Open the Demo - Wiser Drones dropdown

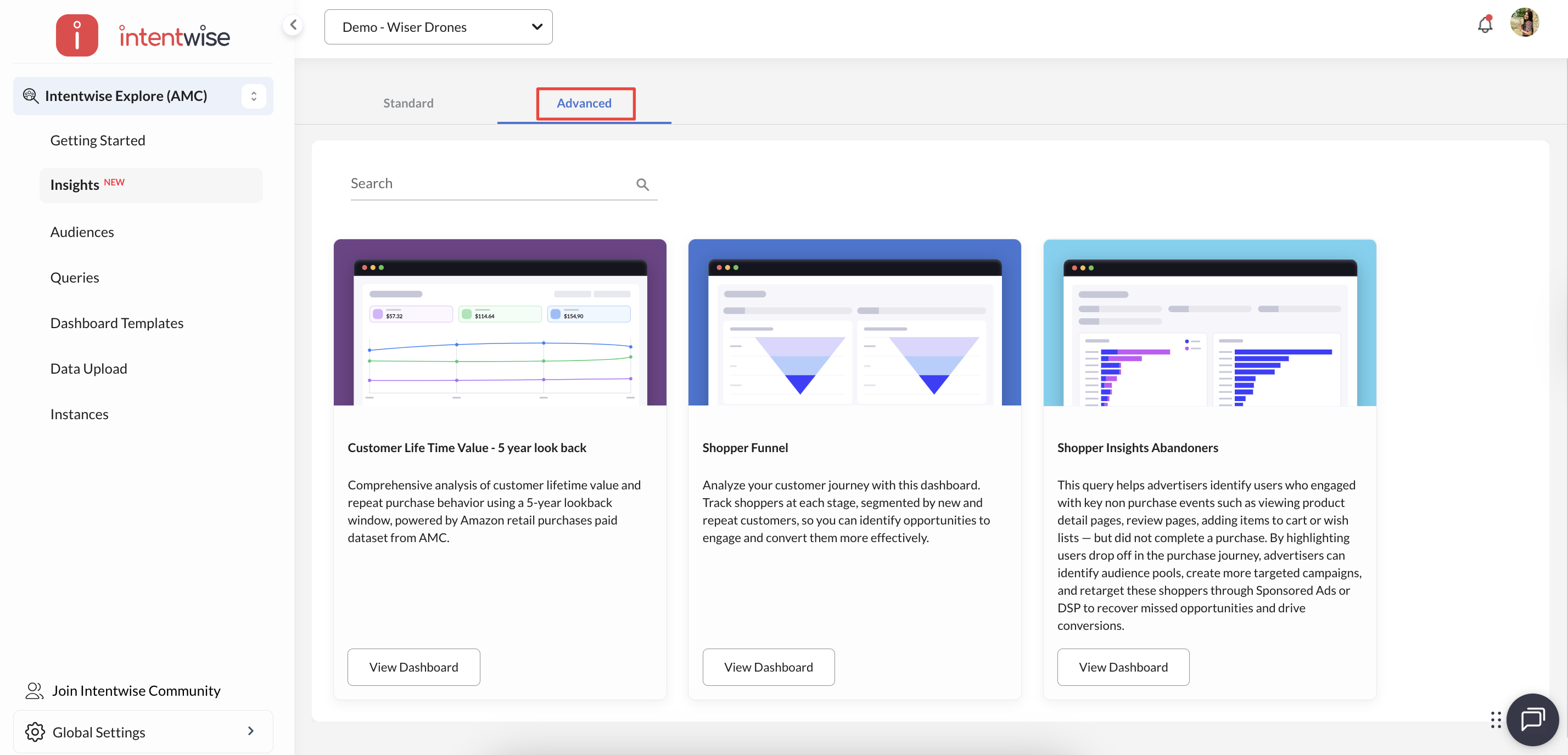click(x=438, y=27)
